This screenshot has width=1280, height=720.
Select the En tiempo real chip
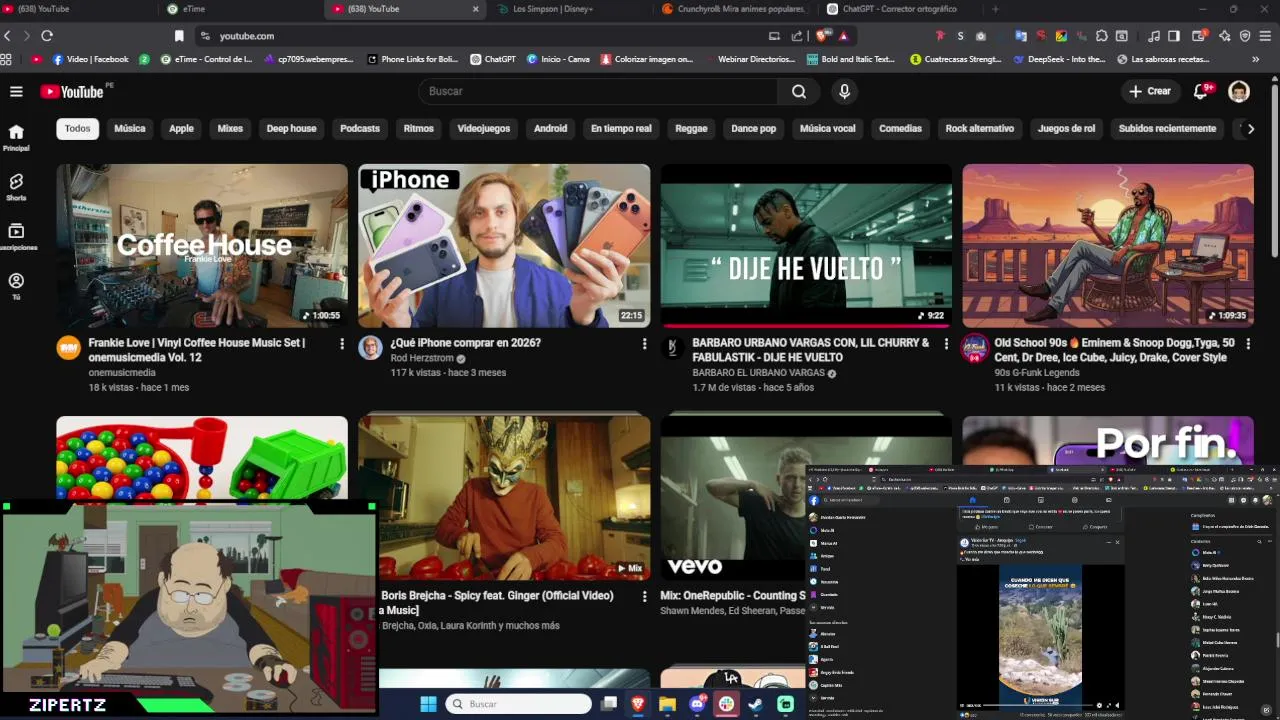[621, 128]
